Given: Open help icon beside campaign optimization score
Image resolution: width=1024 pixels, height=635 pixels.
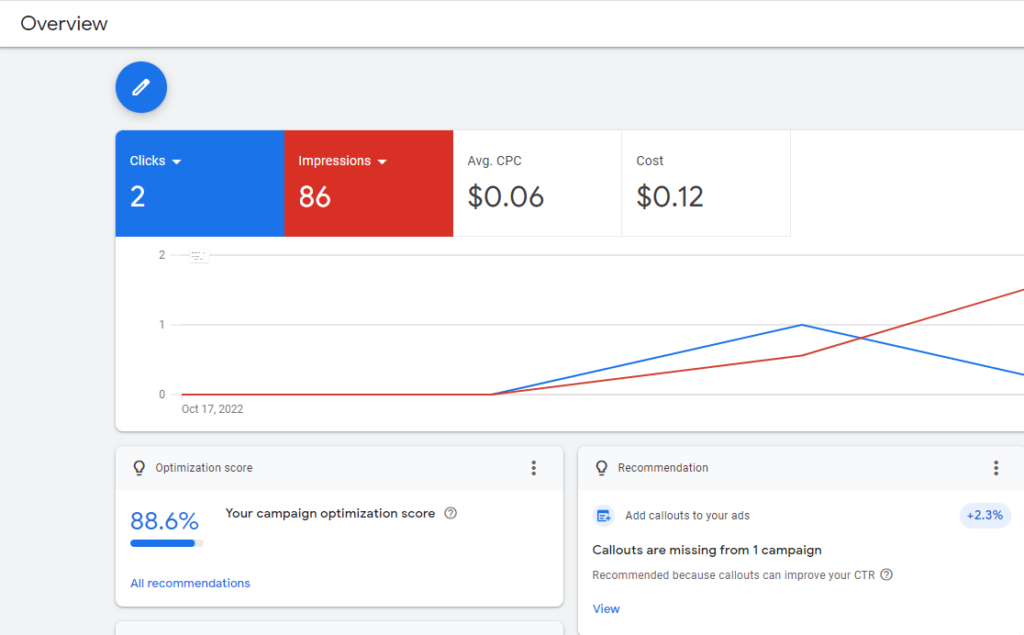Looking at the screenshot, I should click(x=450, y=513).
